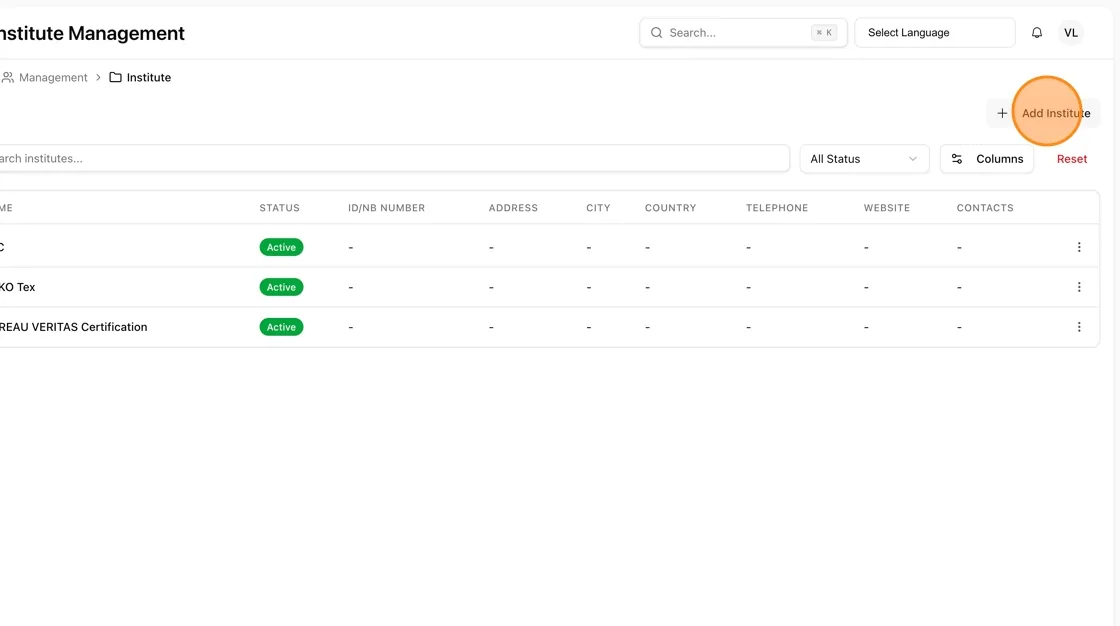
Task: Open the notifications bell
Action: 1036,33
